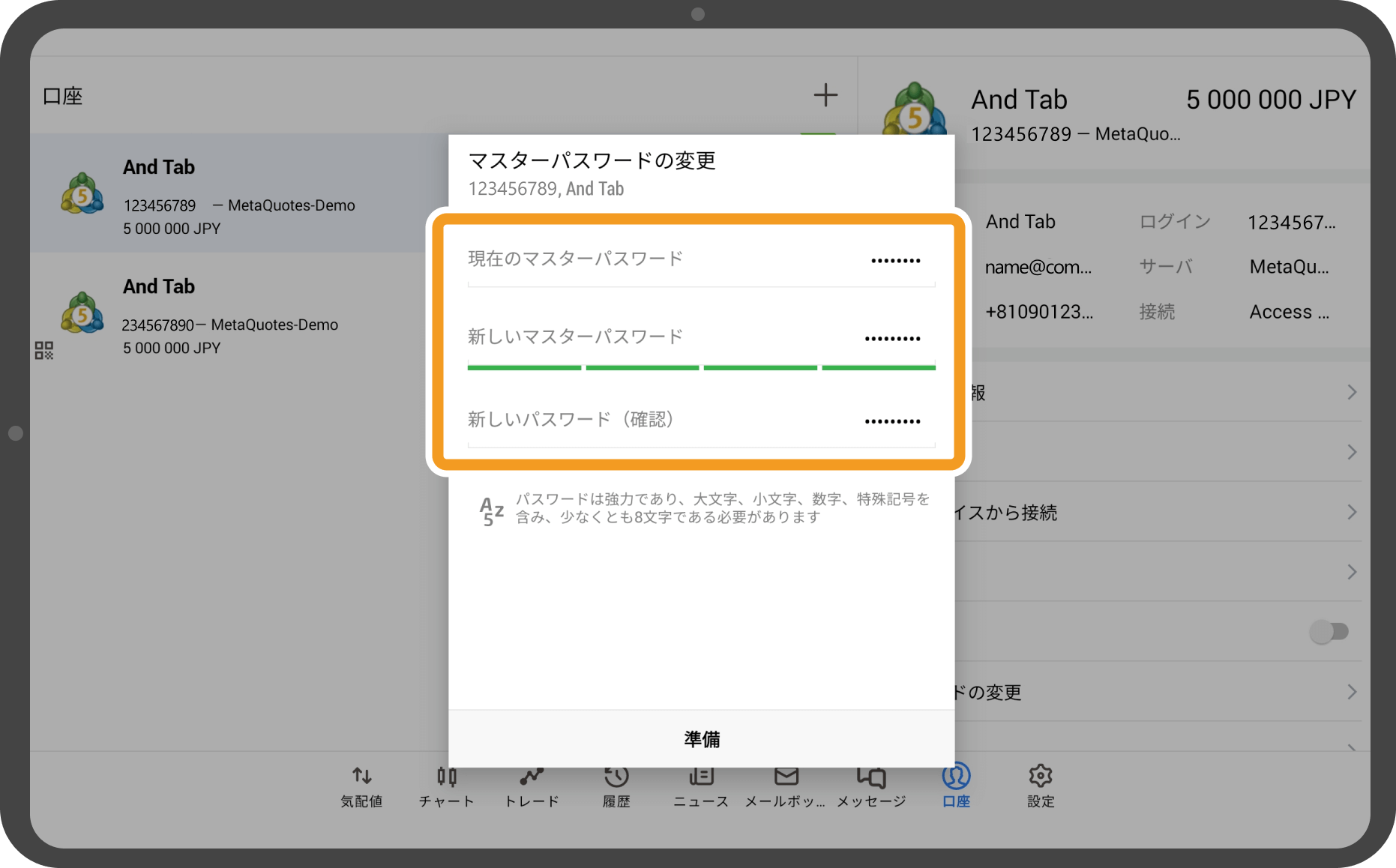Image resolution: width=1396 pixels, height=868 pixels.
Task: Flip the toggle switch on the account panel
Action: [x=1328, y=632]
